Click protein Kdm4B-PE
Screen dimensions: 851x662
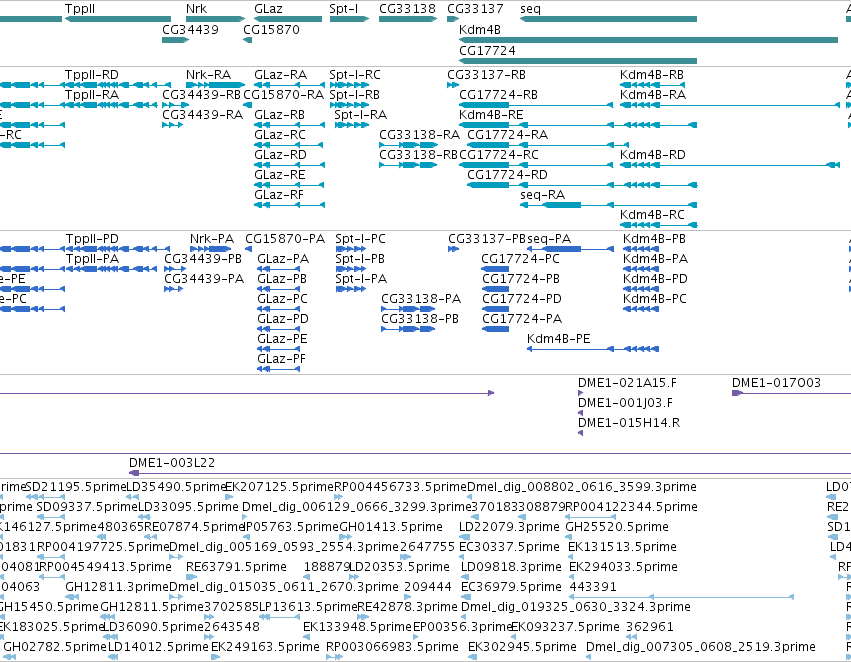click(558, 339)
